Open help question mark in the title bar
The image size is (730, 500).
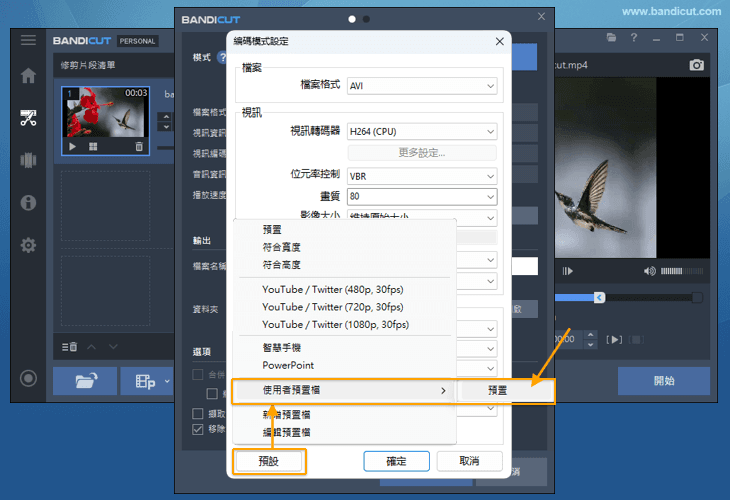pos(634,38)
